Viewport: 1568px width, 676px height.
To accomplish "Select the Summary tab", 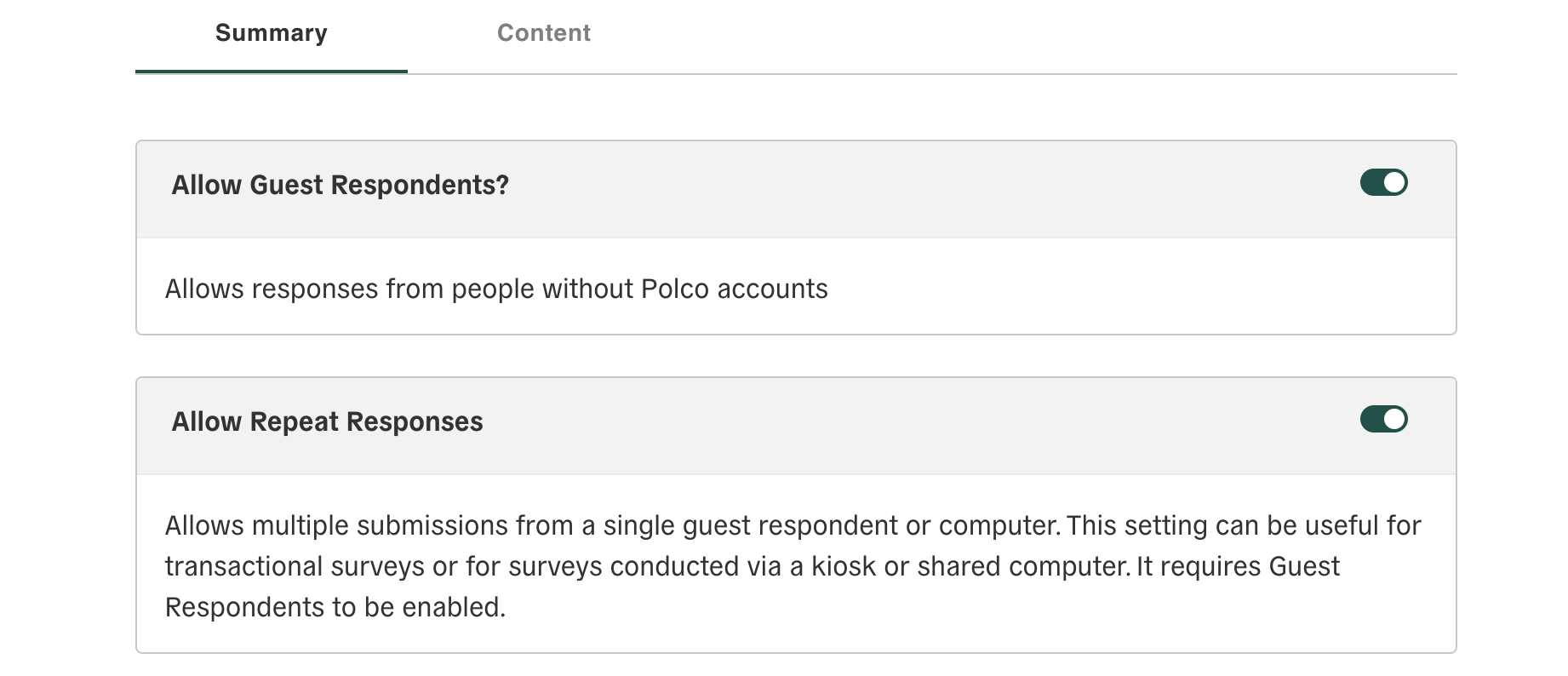I will (271, 33).
